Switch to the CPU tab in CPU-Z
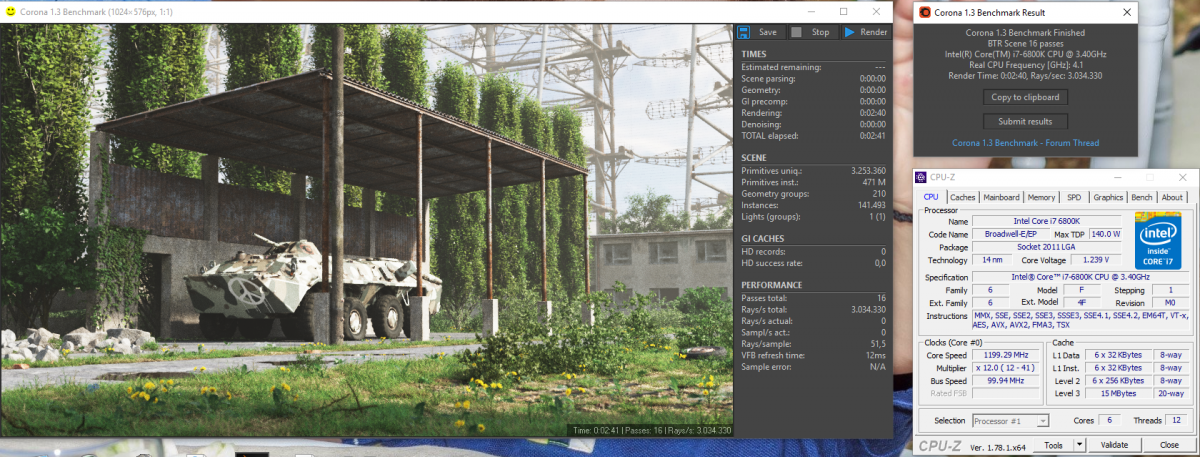 tap(931, 197)
